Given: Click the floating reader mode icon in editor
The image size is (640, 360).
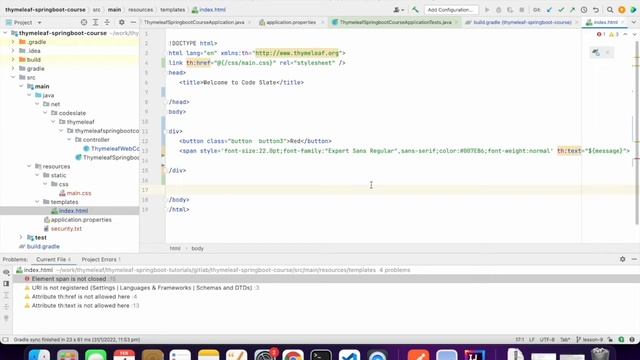Looking at the screenshot, I should (596, 53).
